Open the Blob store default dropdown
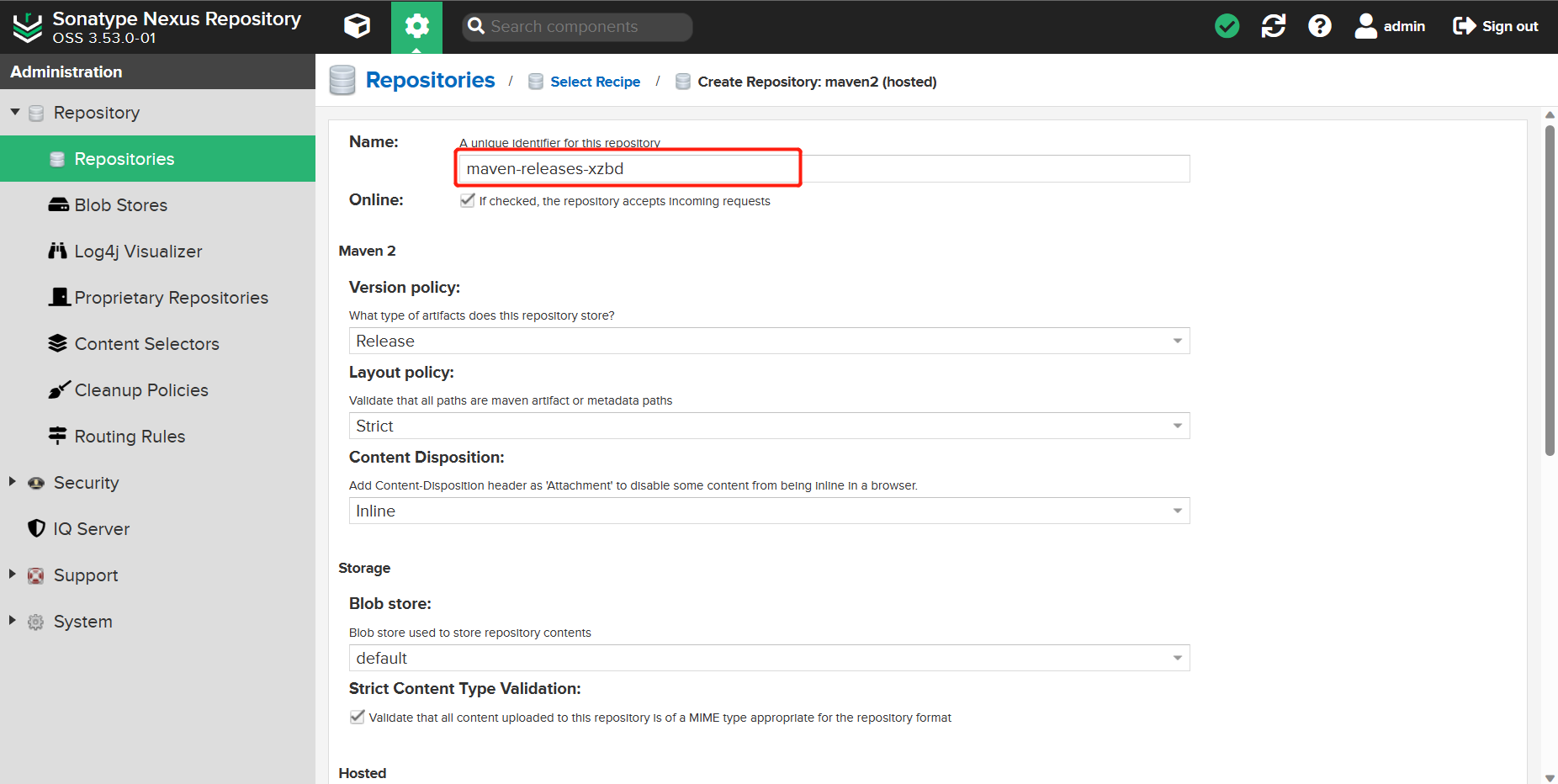This screenshot has height=784, width=1558. click(x=769, y=658)
